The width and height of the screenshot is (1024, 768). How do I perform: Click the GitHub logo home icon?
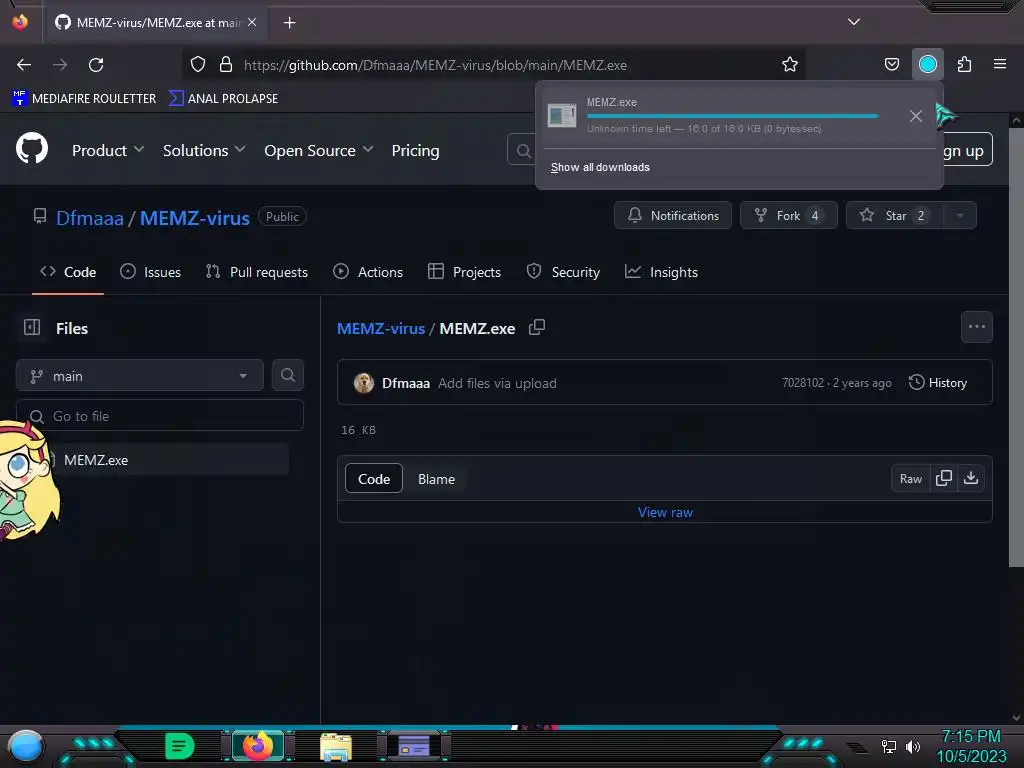click(32, 149)
